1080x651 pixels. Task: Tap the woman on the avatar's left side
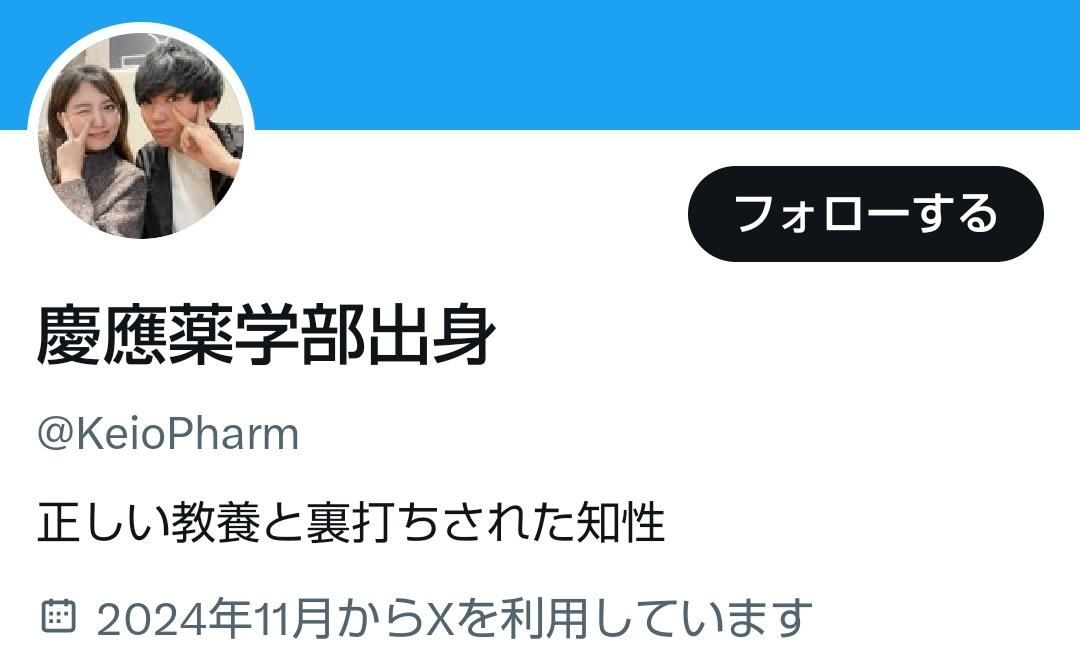[x=90, y=152]
